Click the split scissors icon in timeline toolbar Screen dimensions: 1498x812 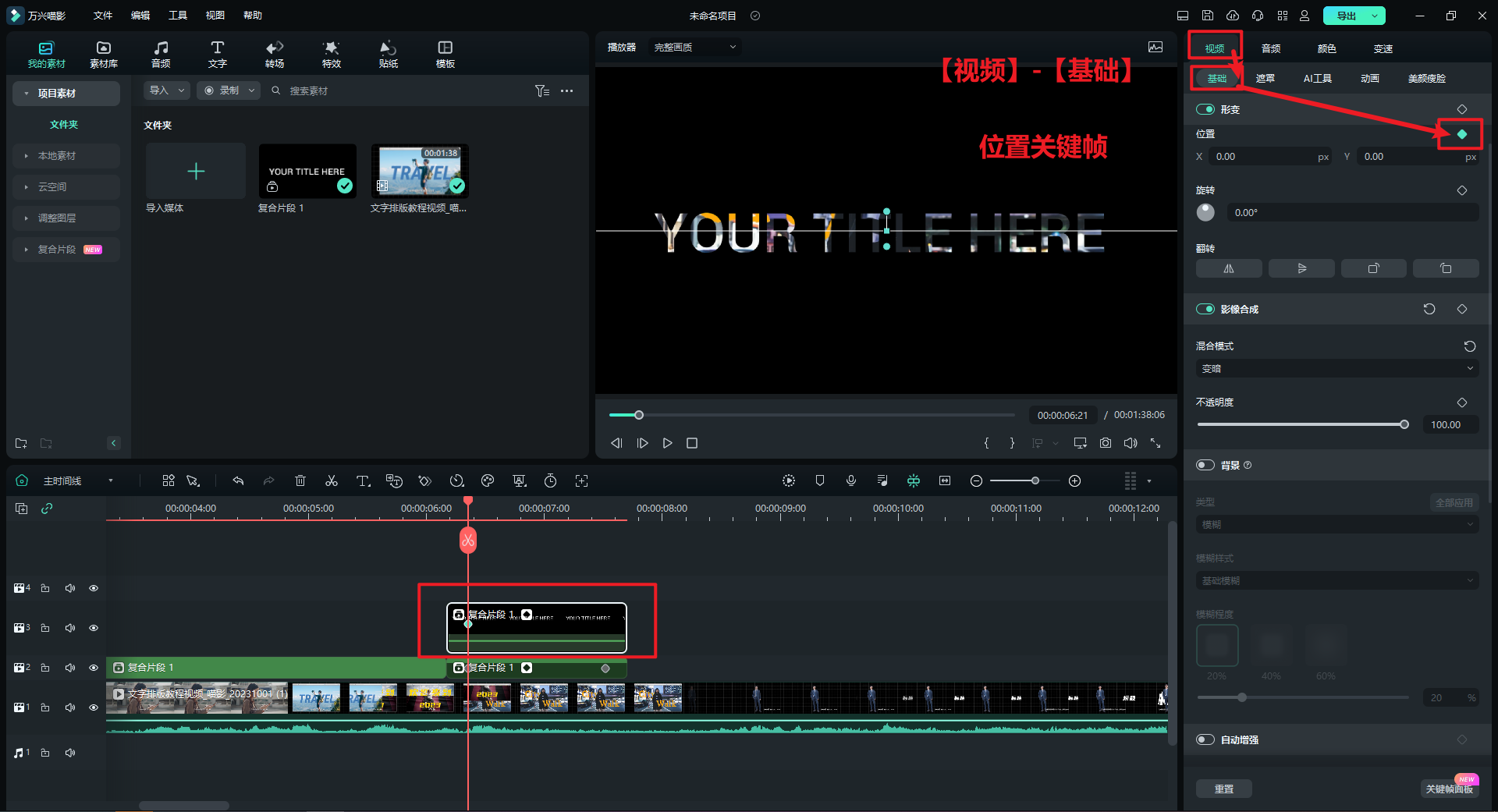pyautogui.click(x=332, y=481)
